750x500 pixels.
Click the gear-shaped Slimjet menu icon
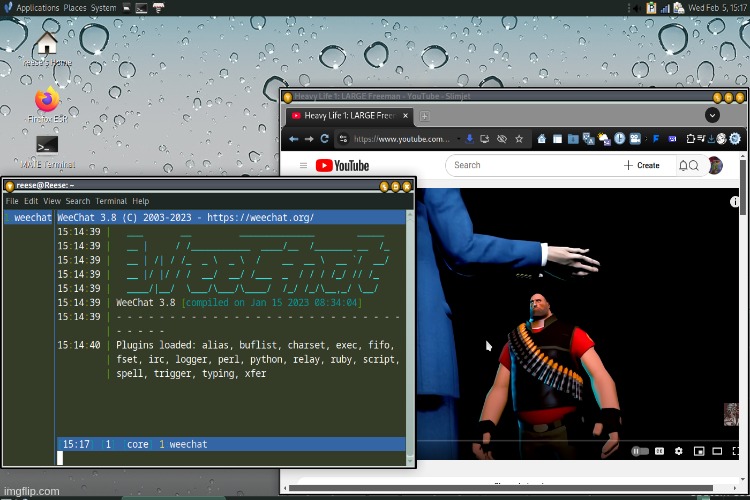735,139
